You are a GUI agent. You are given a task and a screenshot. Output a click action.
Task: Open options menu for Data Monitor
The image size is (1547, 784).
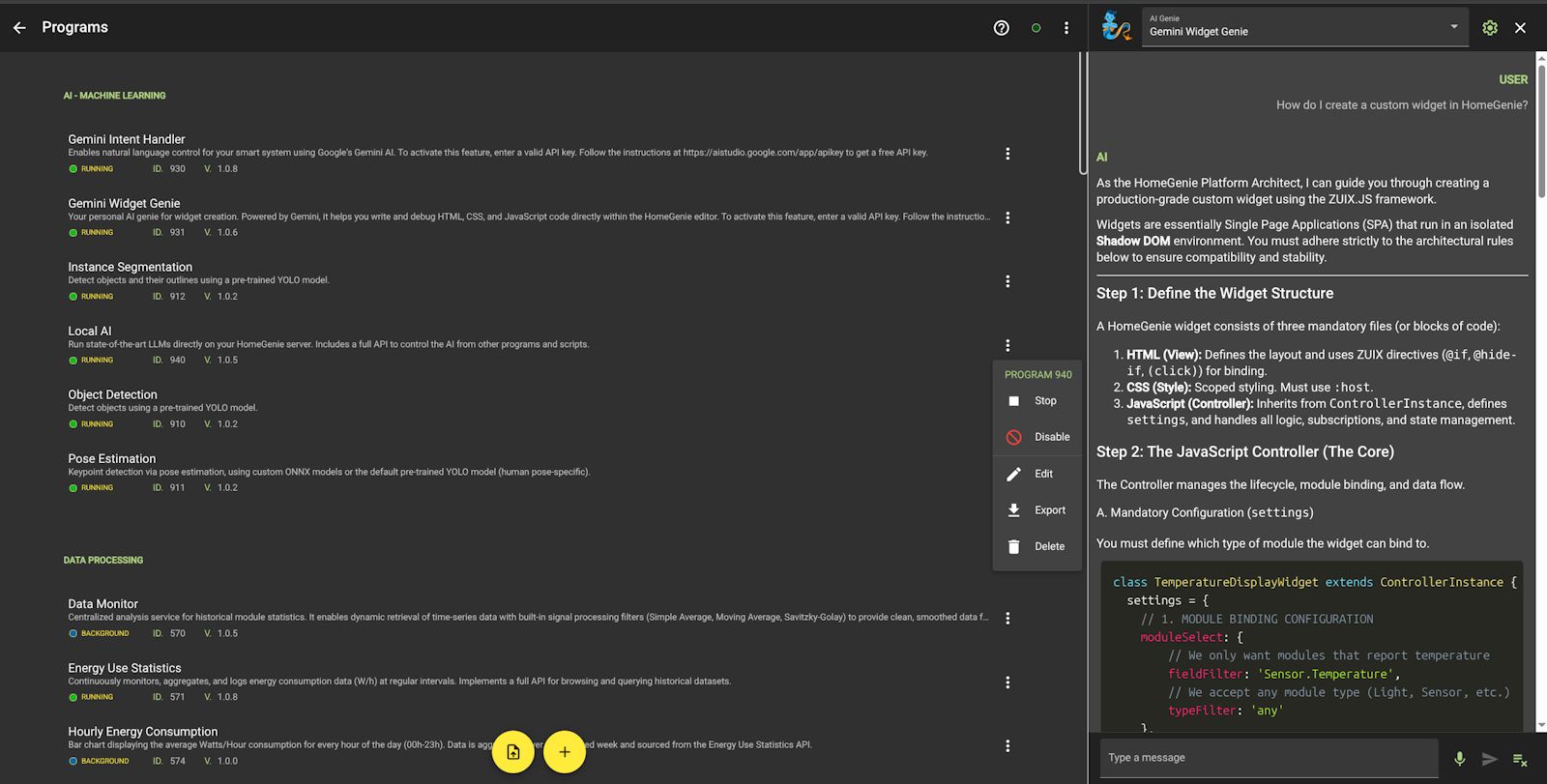click(1007, 619)
